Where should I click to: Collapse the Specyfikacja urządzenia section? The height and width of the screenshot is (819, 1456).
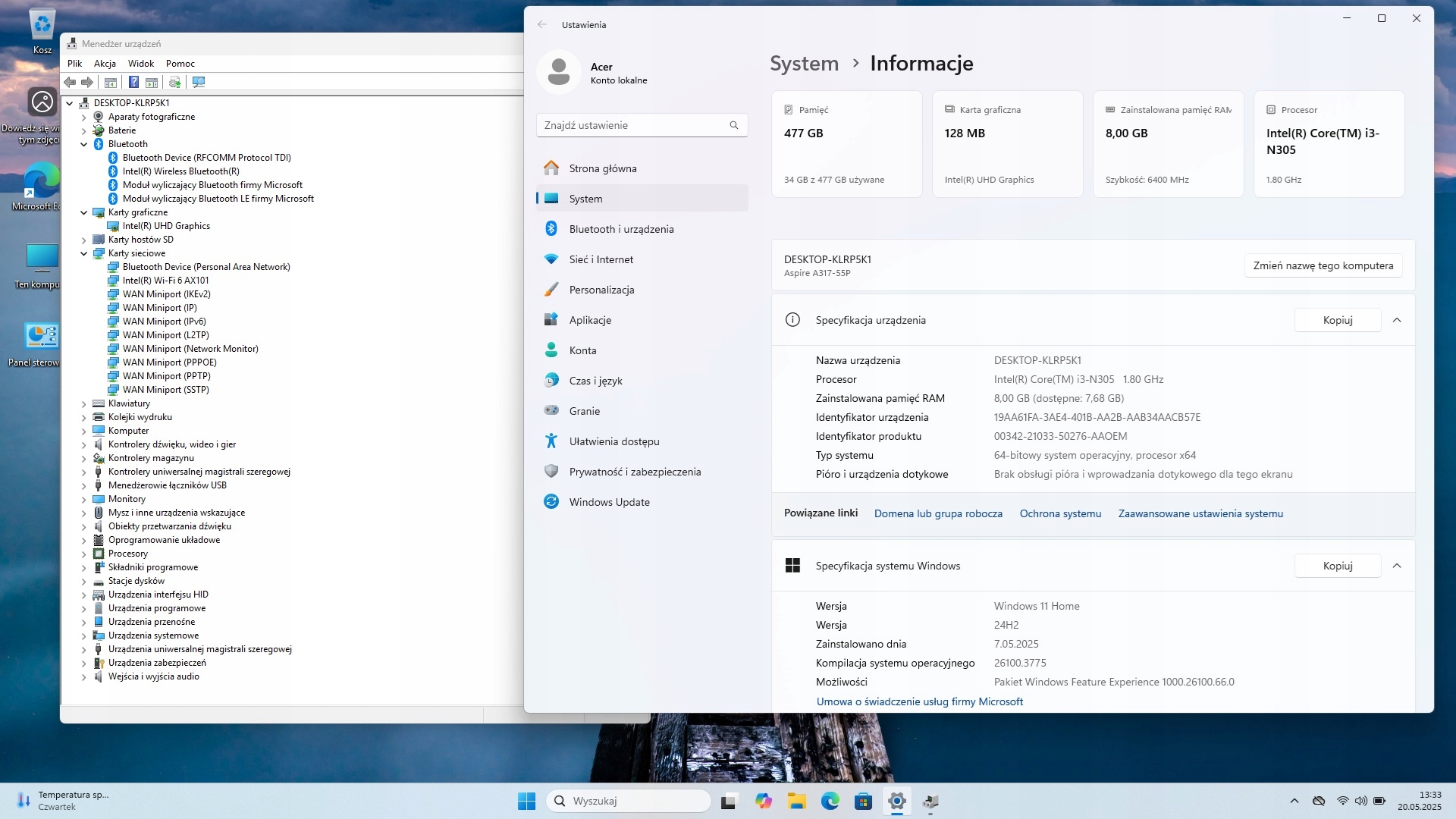(x=1396, y=320)
